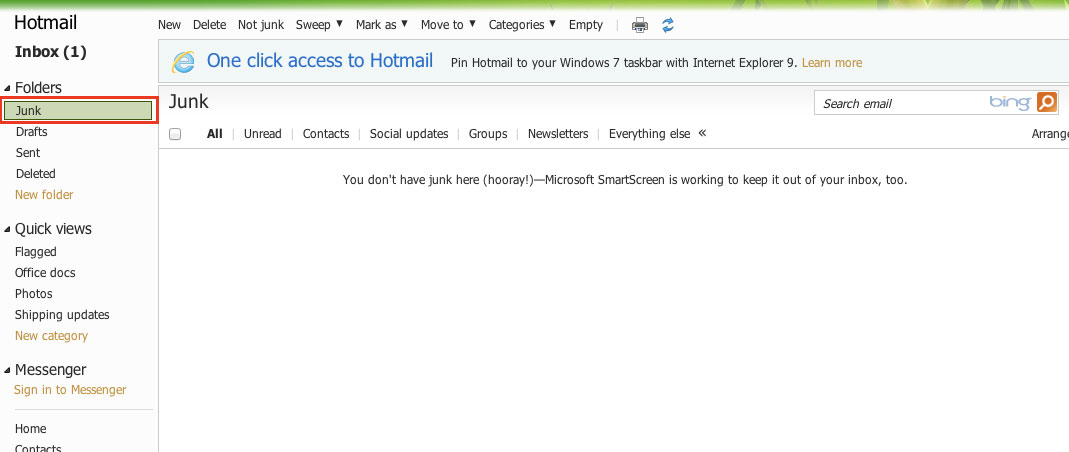Follow the Learn more link
This screenshot has width=1069, height=452.
pos(832,63)
